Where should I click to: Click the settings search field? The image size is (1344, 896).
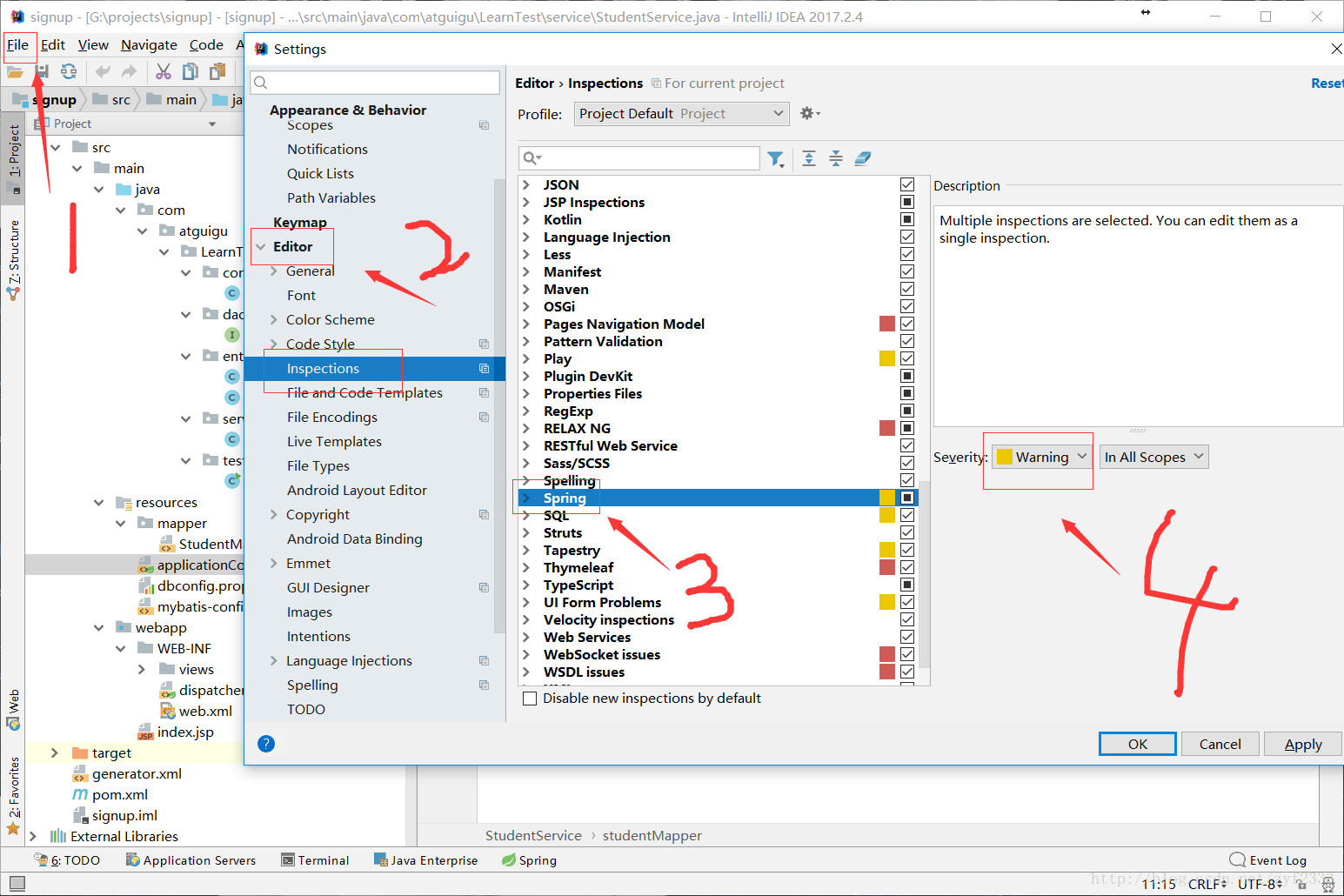point(374,83)
